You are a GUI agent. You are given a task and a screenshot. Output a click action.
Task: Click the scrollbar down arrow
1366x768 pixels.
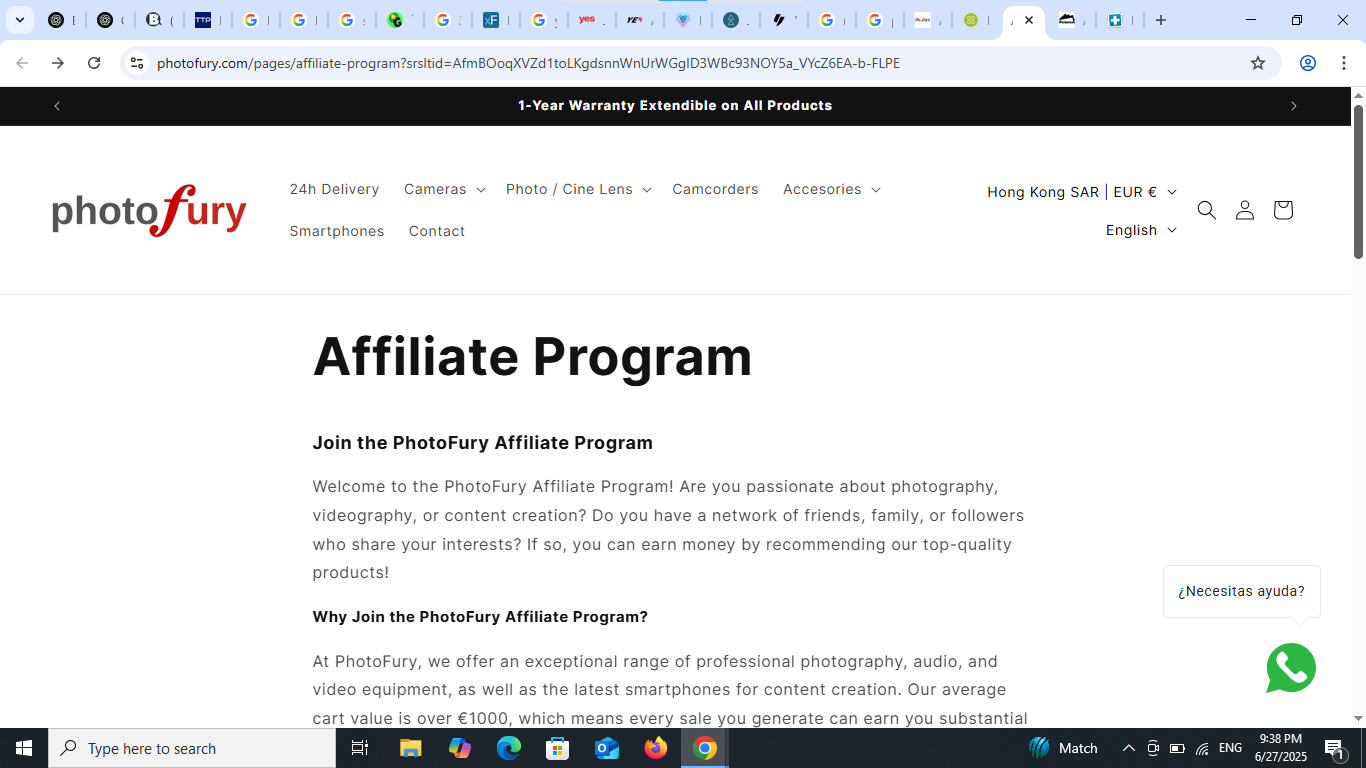[1358, 718]
